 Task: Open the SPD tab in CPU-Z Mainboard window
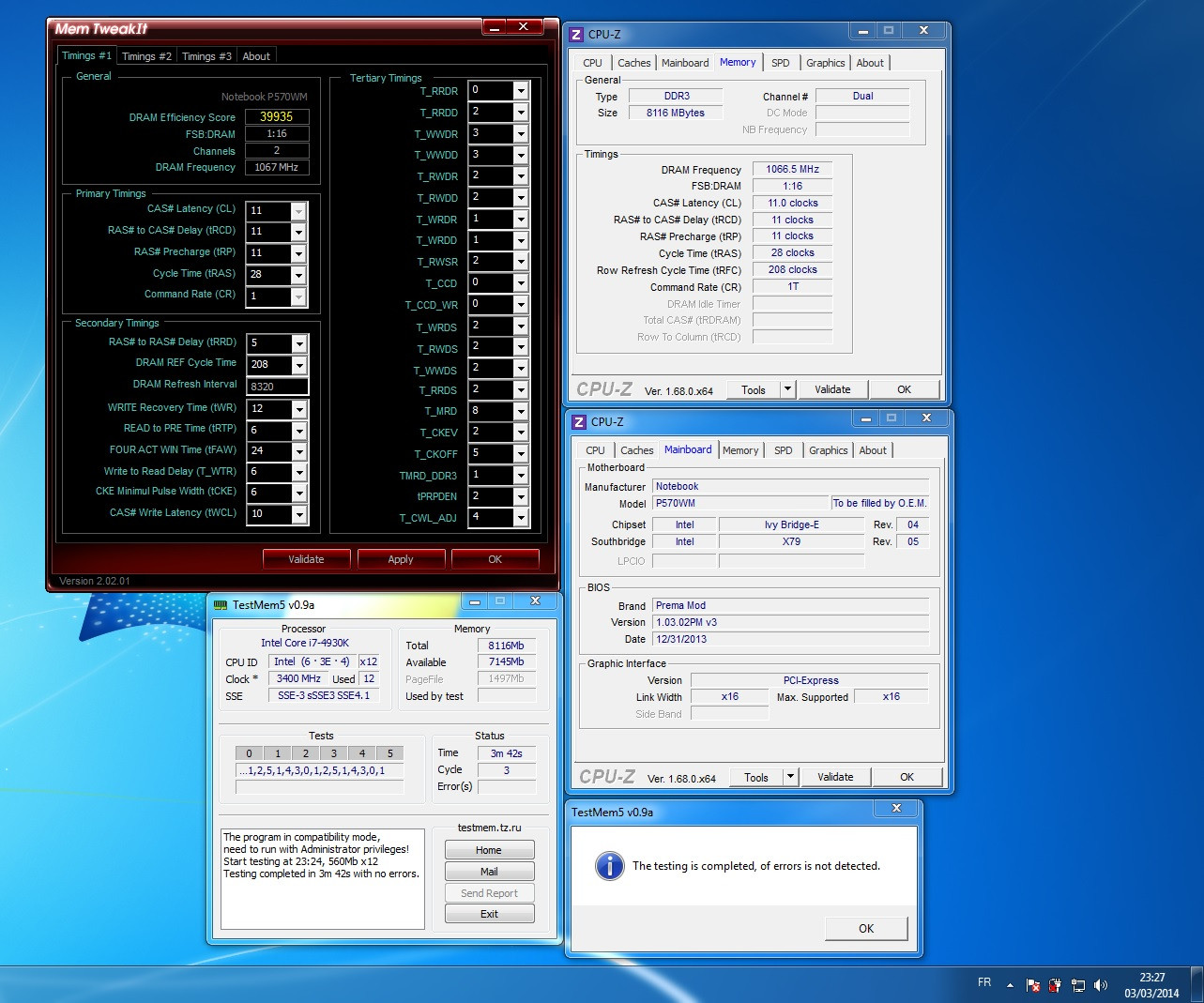(784, 450)
